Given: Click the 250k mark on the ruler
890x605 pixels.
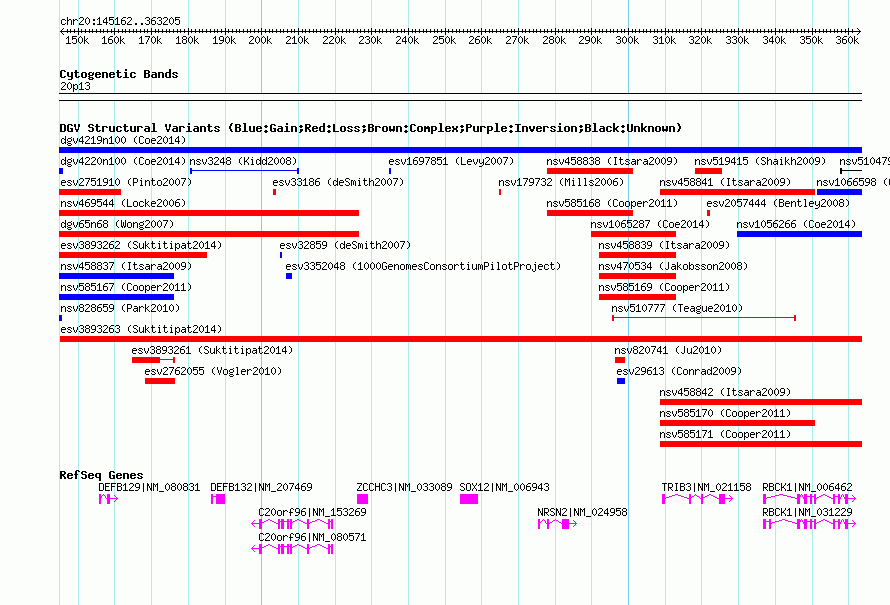Looking at the screenshot, I should pos(444,40).
